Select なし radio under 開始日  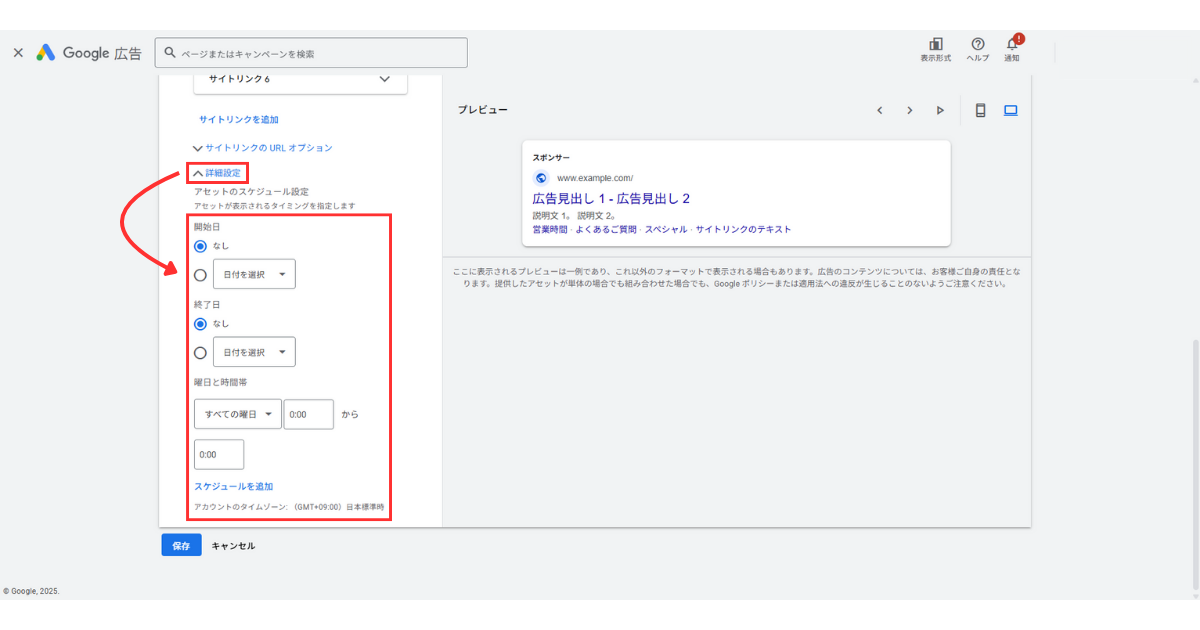[201, 245]
